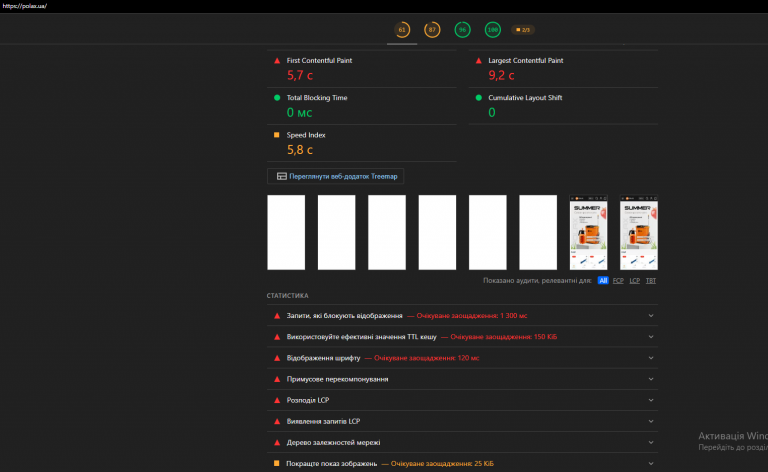Expand the Покращте показ зображень chevron
This screenshot has height=472, width=768.
click(x=651, y=463)
